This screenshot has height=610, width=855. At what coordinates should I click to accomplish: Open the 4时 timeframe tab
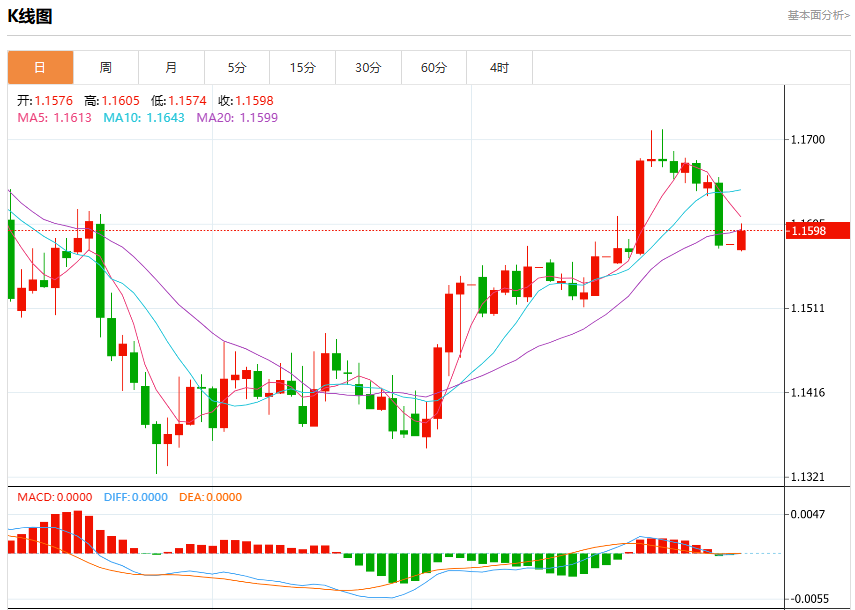pyautogui.click(x=499, y=68)
